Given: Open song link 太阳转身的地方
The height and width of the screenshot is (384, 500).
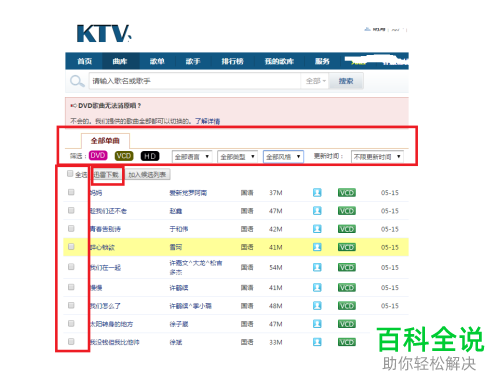Looking at the screenshot, I should (111, 324).
